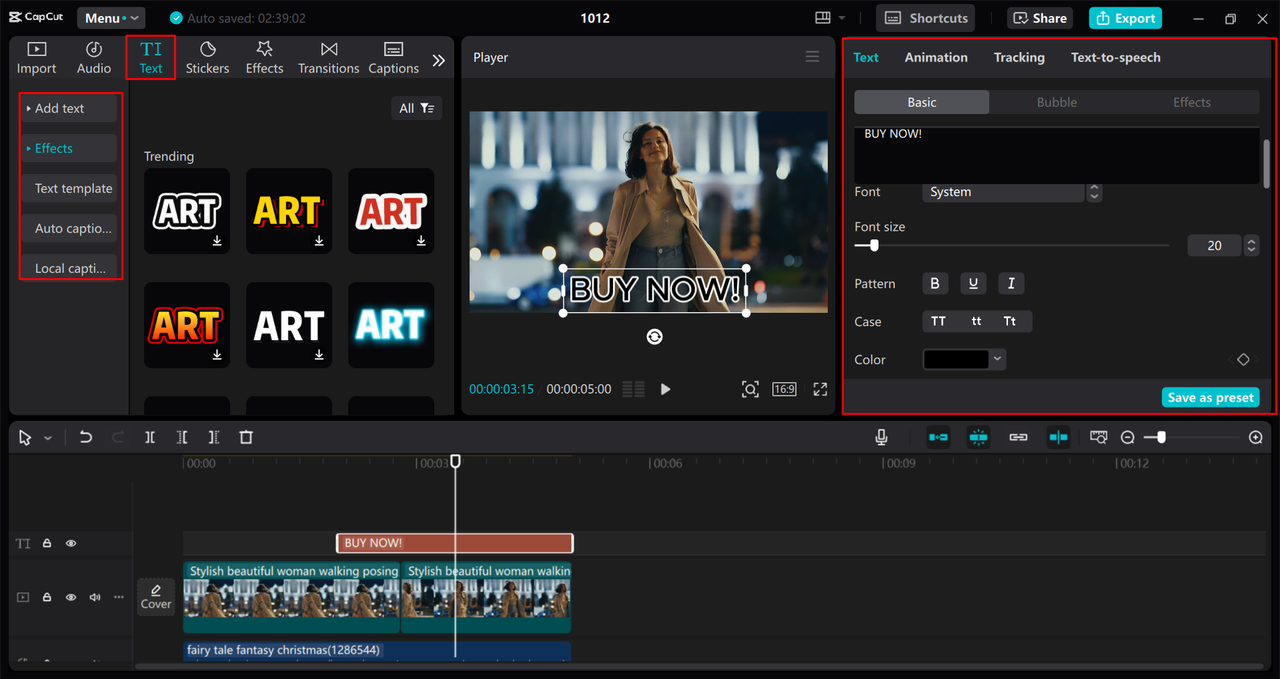This screenshot has height=679, width=1280.
Task: Open the full-frame preview zoom icon
Action: 750,389
